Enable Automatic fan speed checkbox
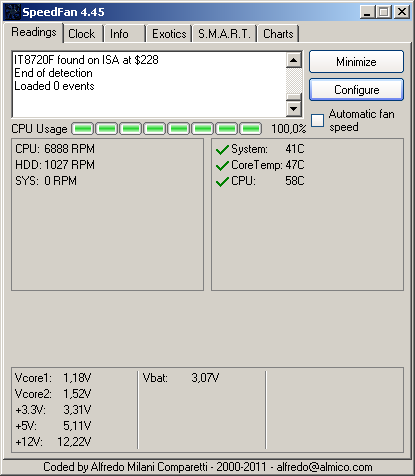 (317, 120)
